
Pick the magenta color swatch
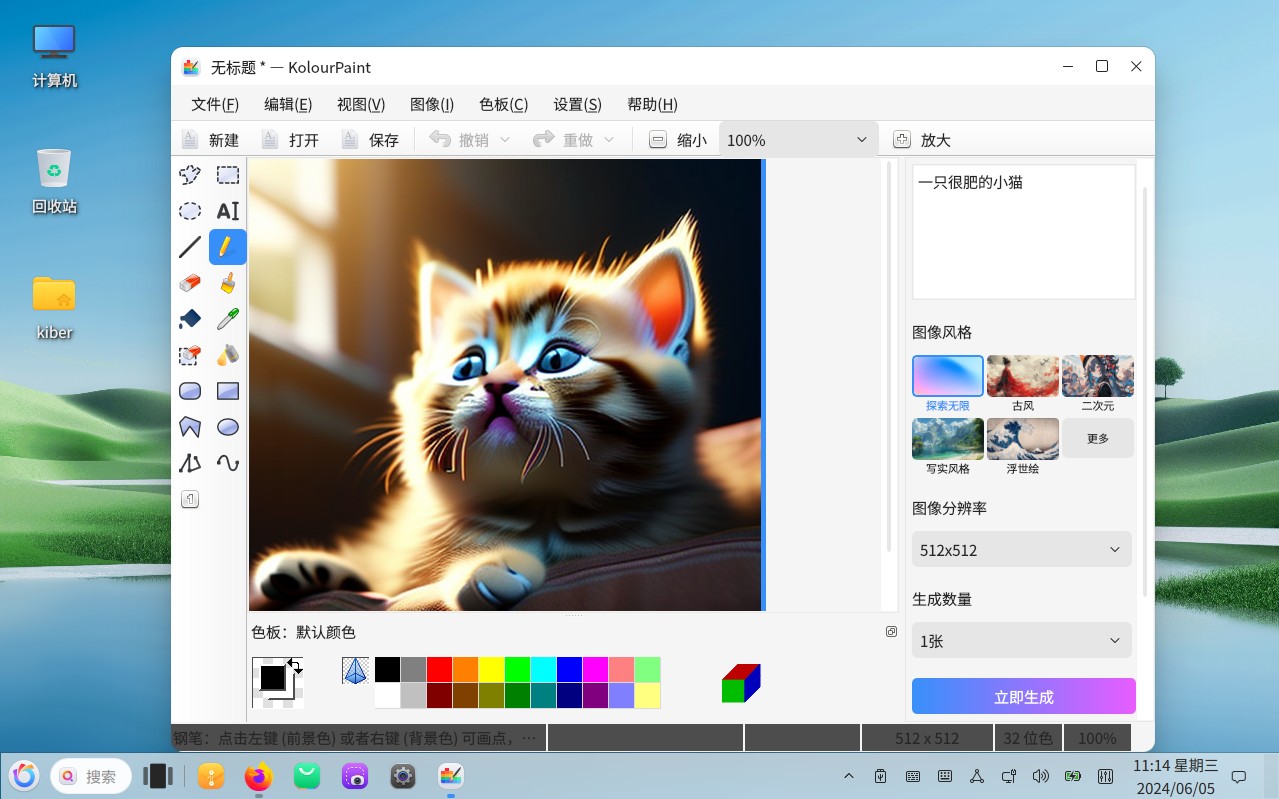pos(595,670)
